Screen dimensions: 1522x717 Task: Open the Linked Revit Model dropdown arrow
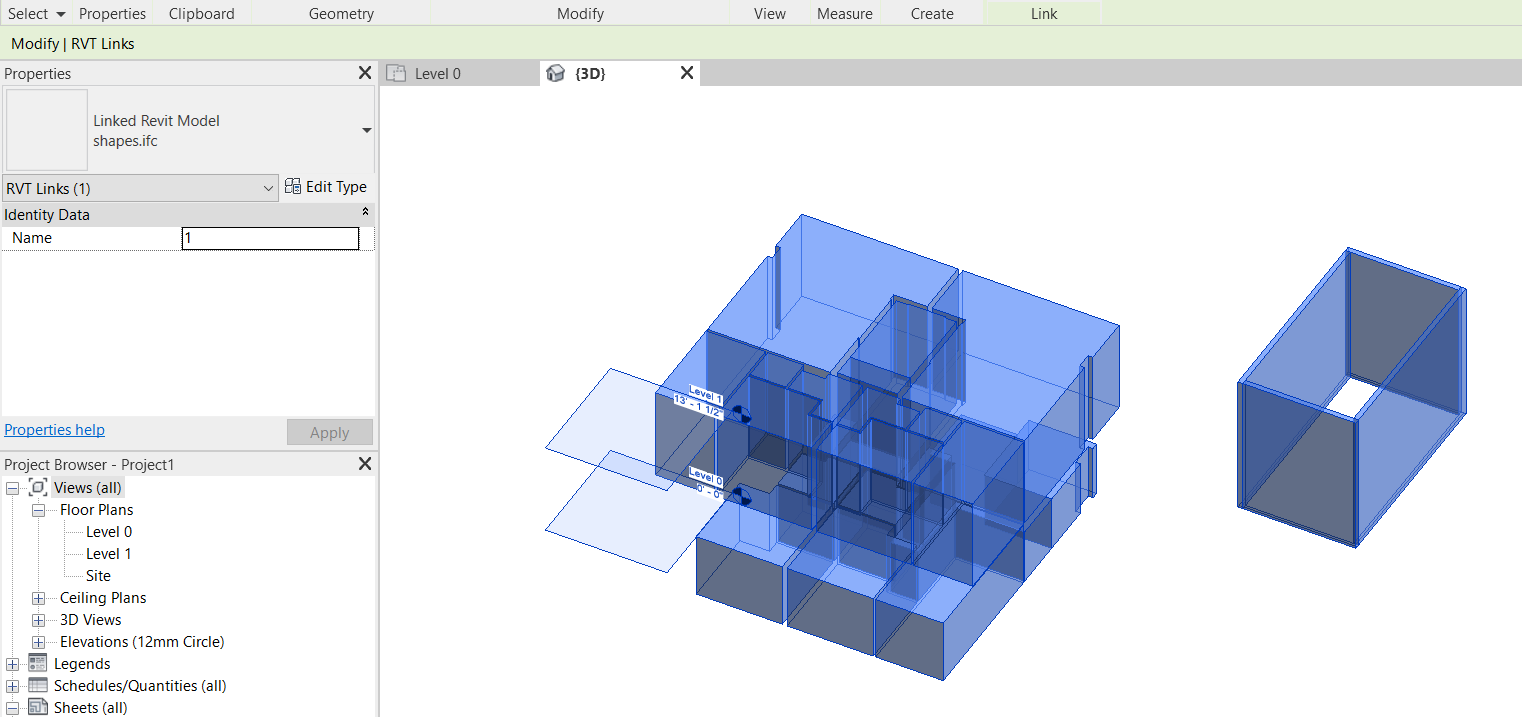tap(366, 130)
